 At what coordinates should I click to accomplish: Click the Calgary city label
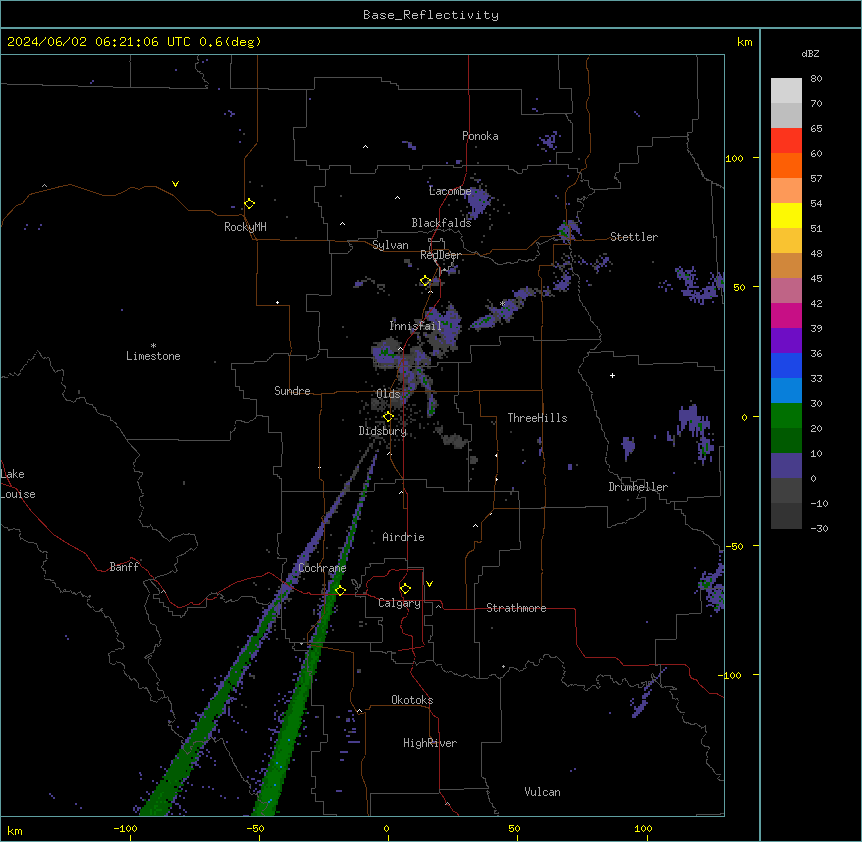[399, 603]
